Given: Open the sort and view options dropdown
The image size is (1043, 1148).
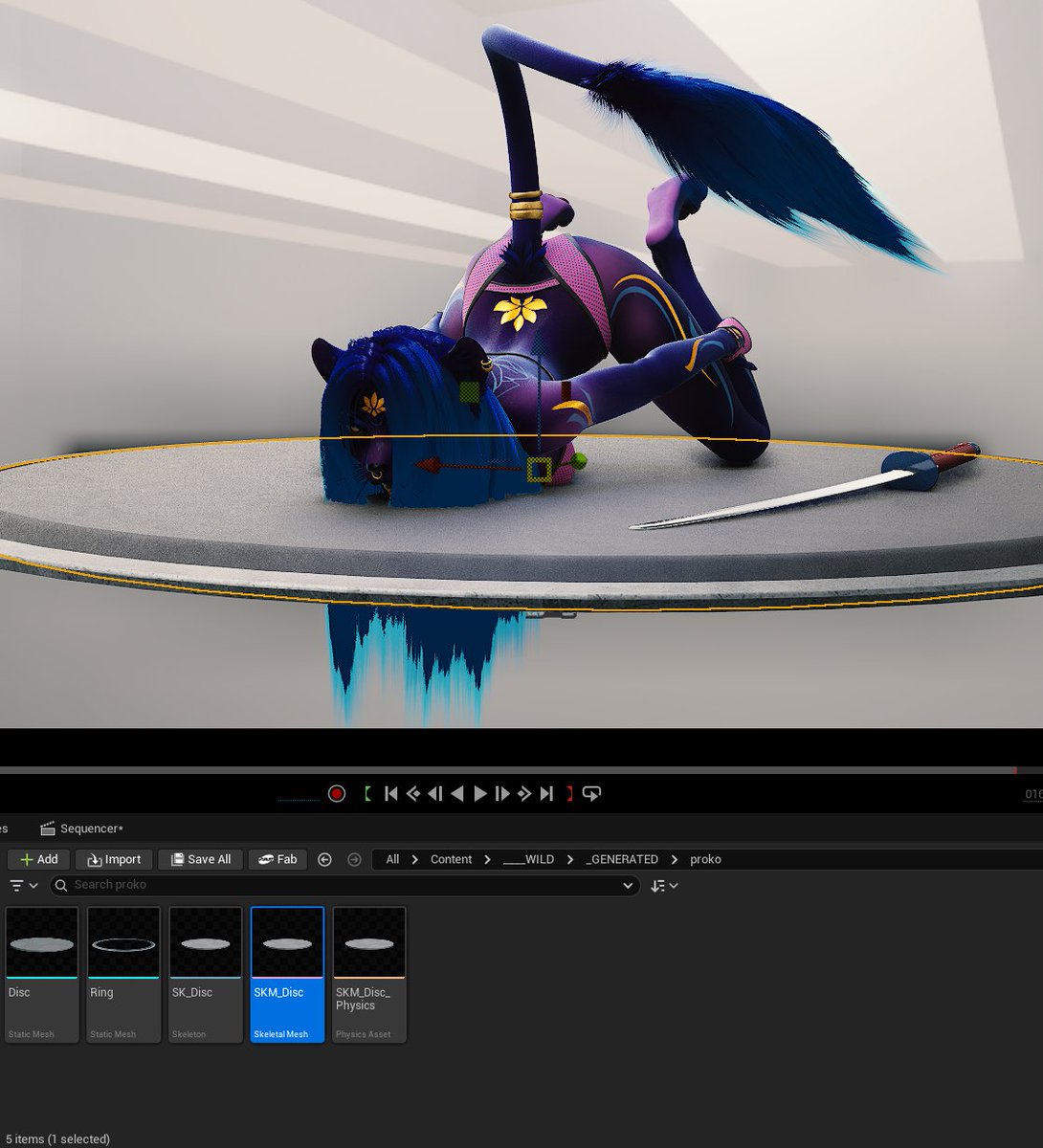Looking at the screenshot, I should [x=664, y=885].
